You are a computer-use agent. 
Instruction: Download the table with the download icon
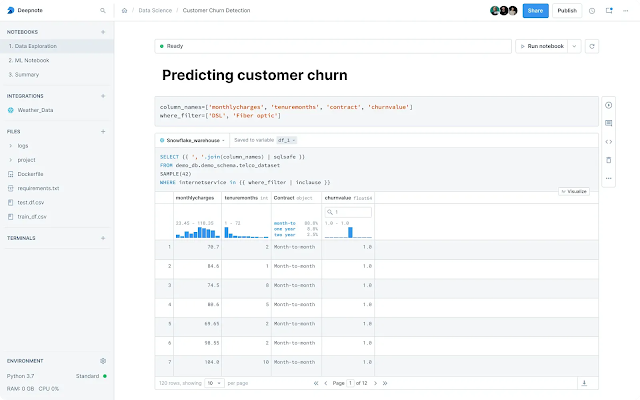[583, 382]
